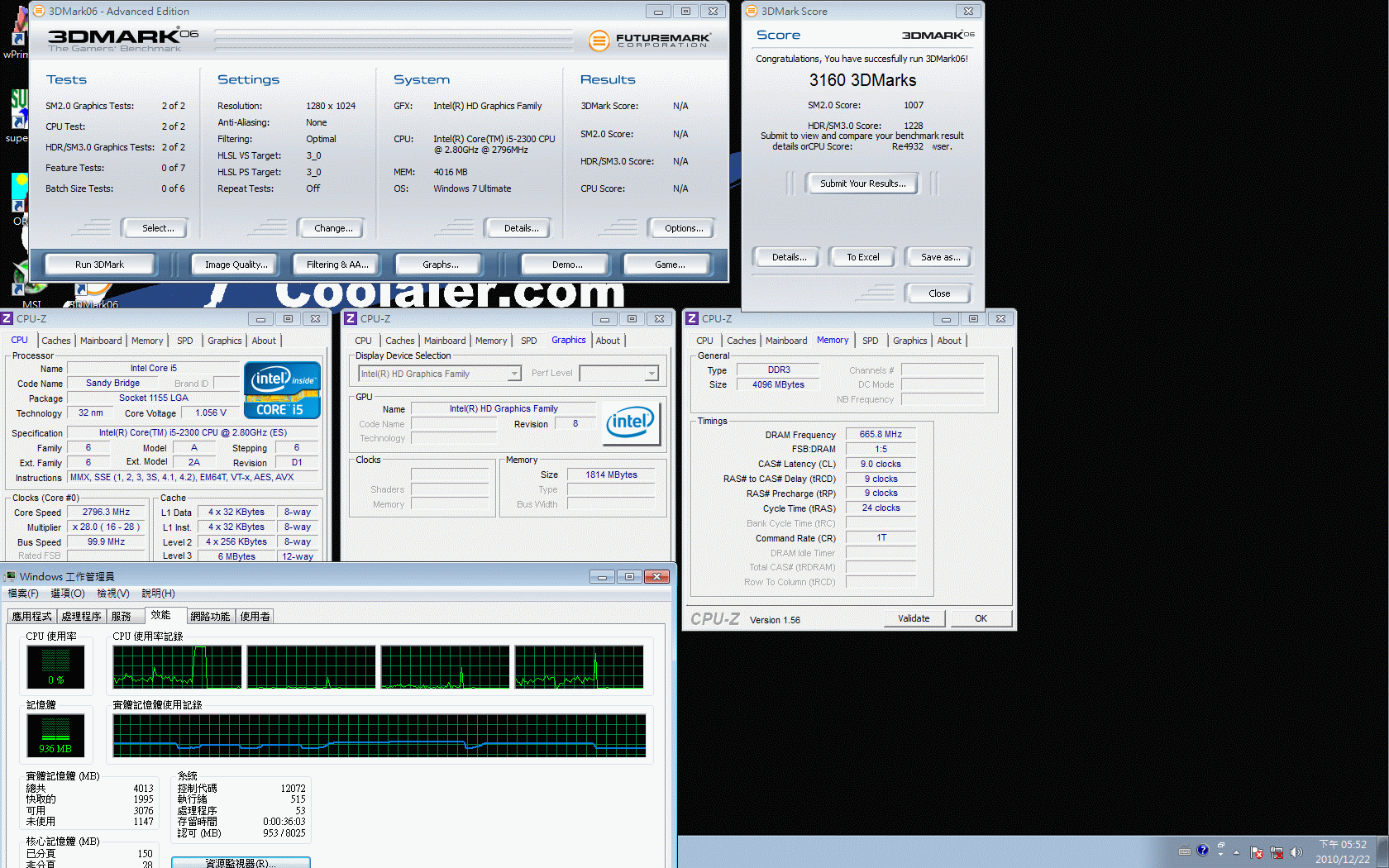
Task: Switch to Caches tab in left CPU-Z
Action: coord(56,341)
